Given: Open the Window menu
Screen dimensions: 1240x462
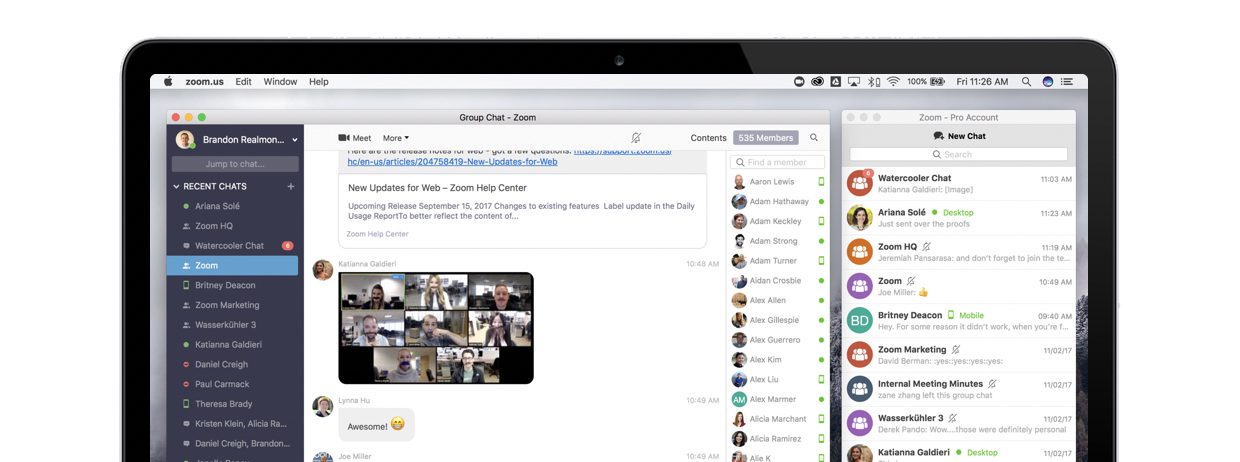Looking at the screenshot, I should coord(280,82).
